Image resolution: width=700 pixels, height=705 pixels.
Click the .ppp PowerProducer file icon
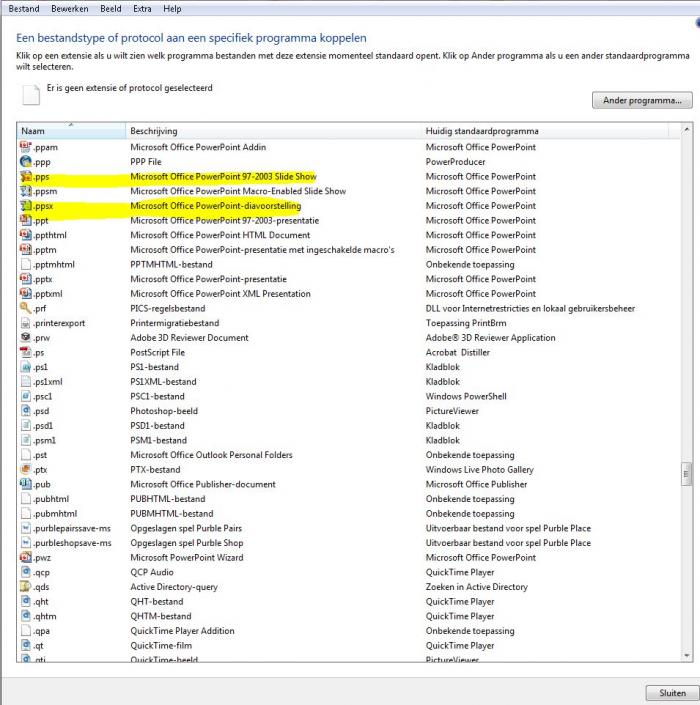tap(26, 161)
